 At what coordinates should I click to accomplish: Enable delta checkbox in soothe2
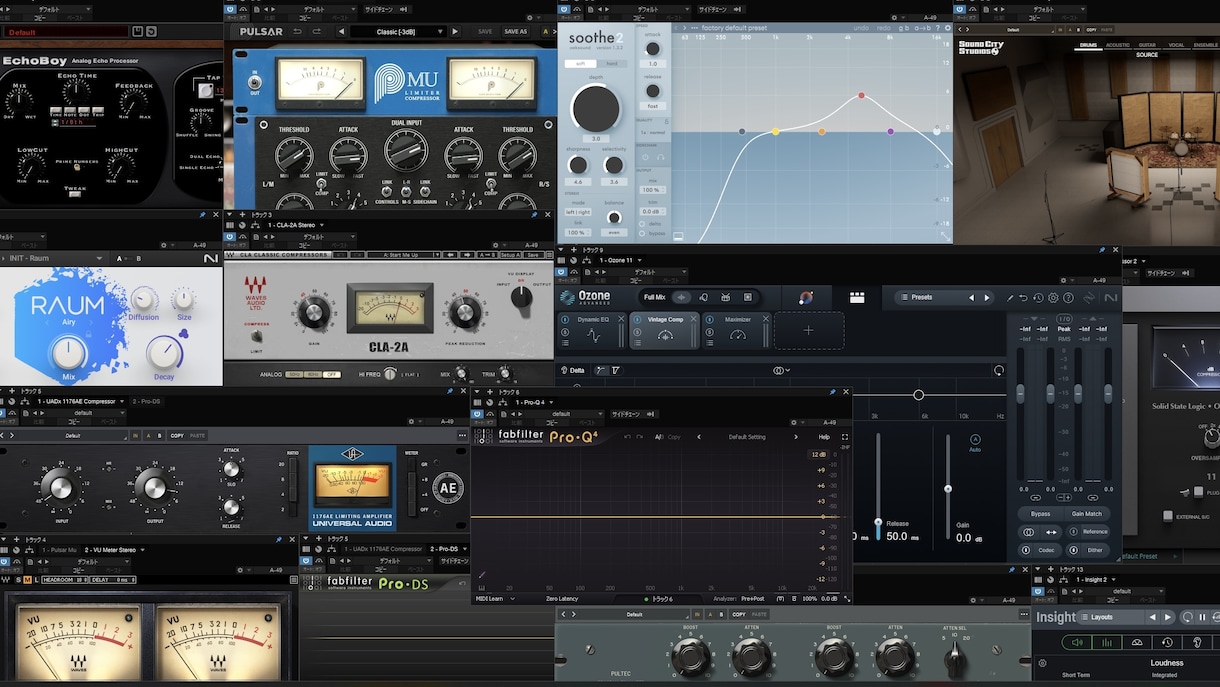(x=642, y=223)
